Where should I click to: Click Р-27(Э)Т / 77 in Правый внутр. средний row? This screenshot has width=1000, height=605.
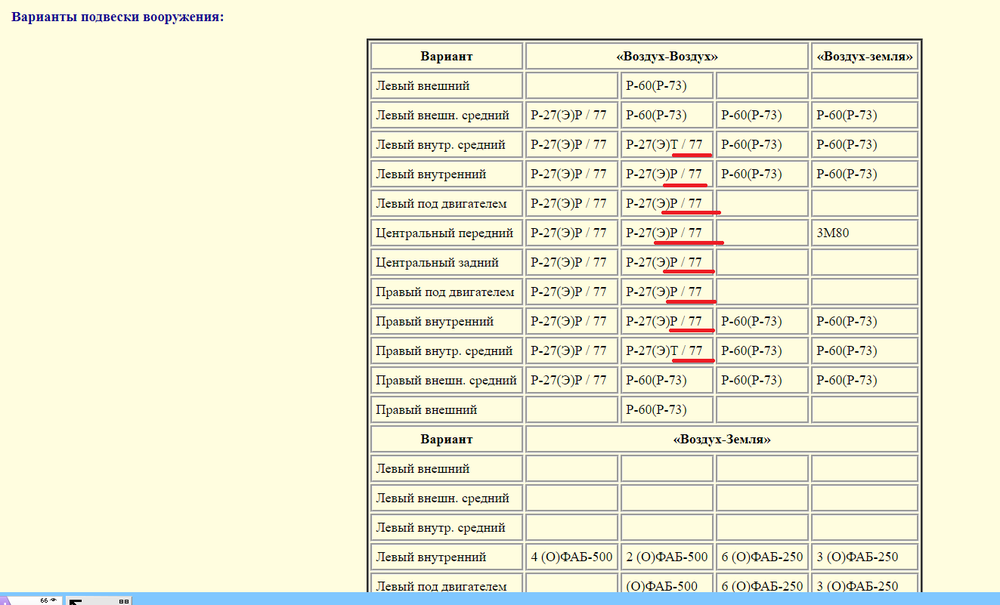click(667, 351)
